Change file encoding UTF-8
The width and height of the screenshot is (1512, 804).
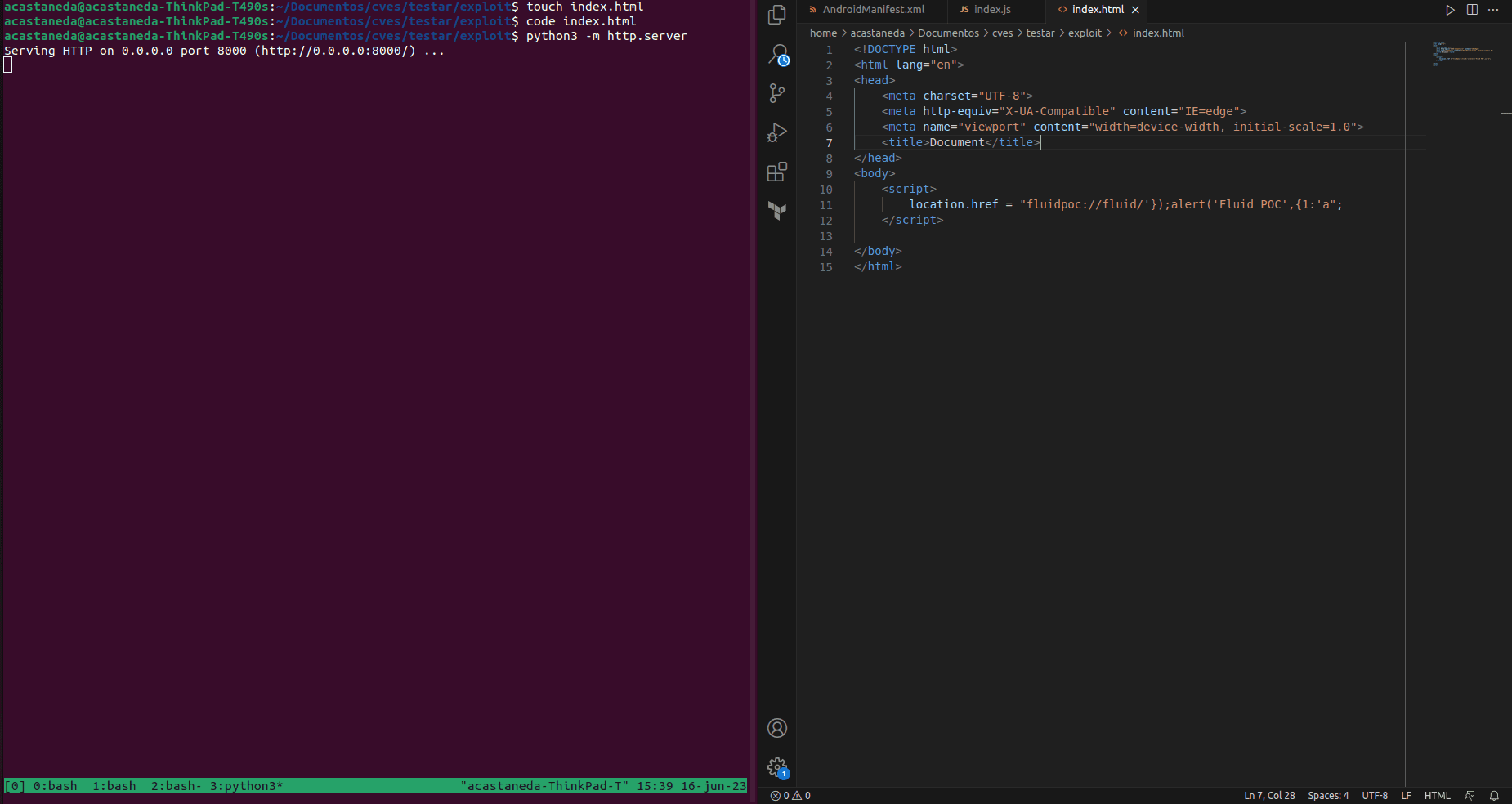click(x=1375, y=796)
